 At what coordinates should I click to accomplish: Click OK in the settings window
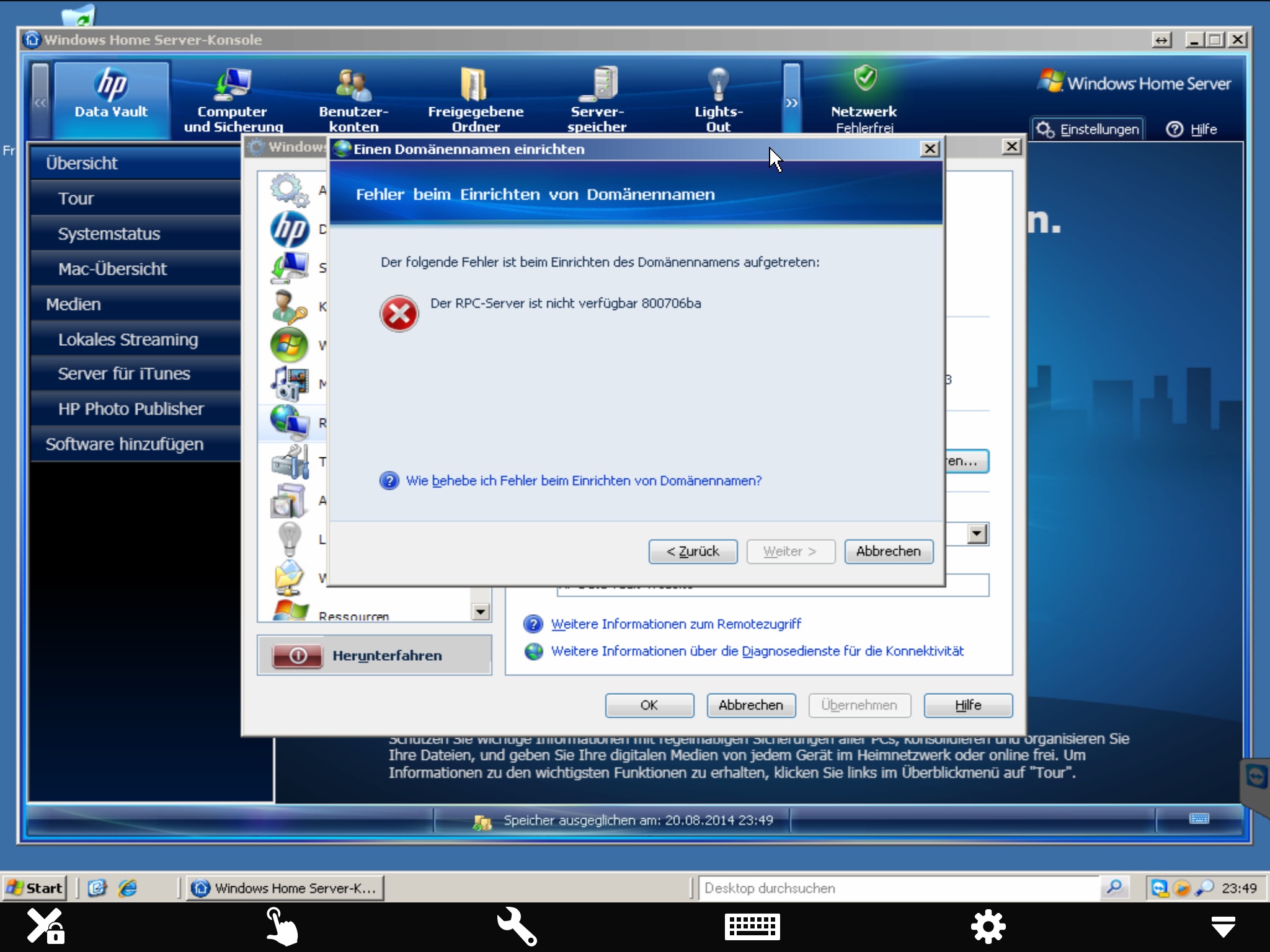pyautogui.click(x=649, y=705)
